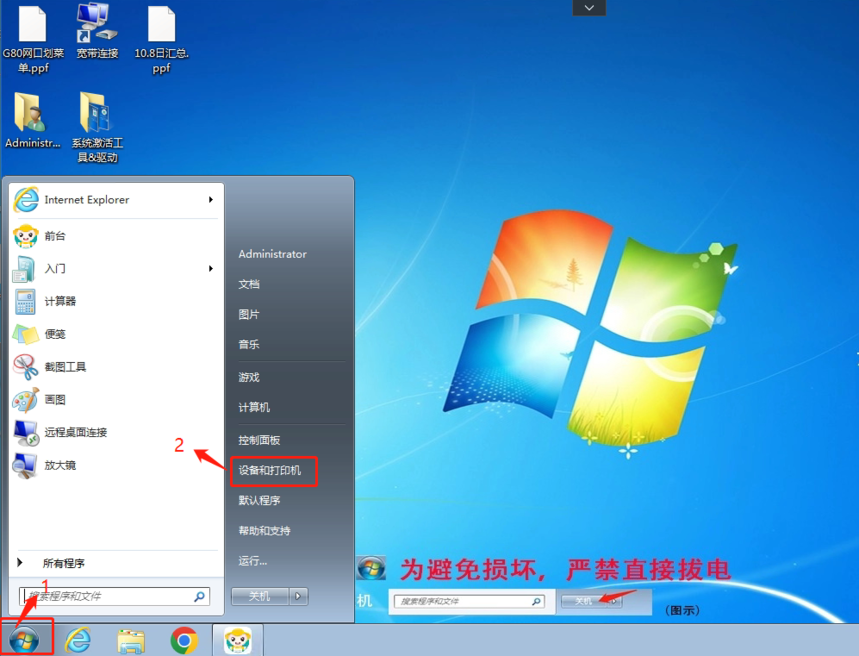Screen dimensions: 859x656
Task: Open 默认程序 default programs
Action: tap(260, 501)
